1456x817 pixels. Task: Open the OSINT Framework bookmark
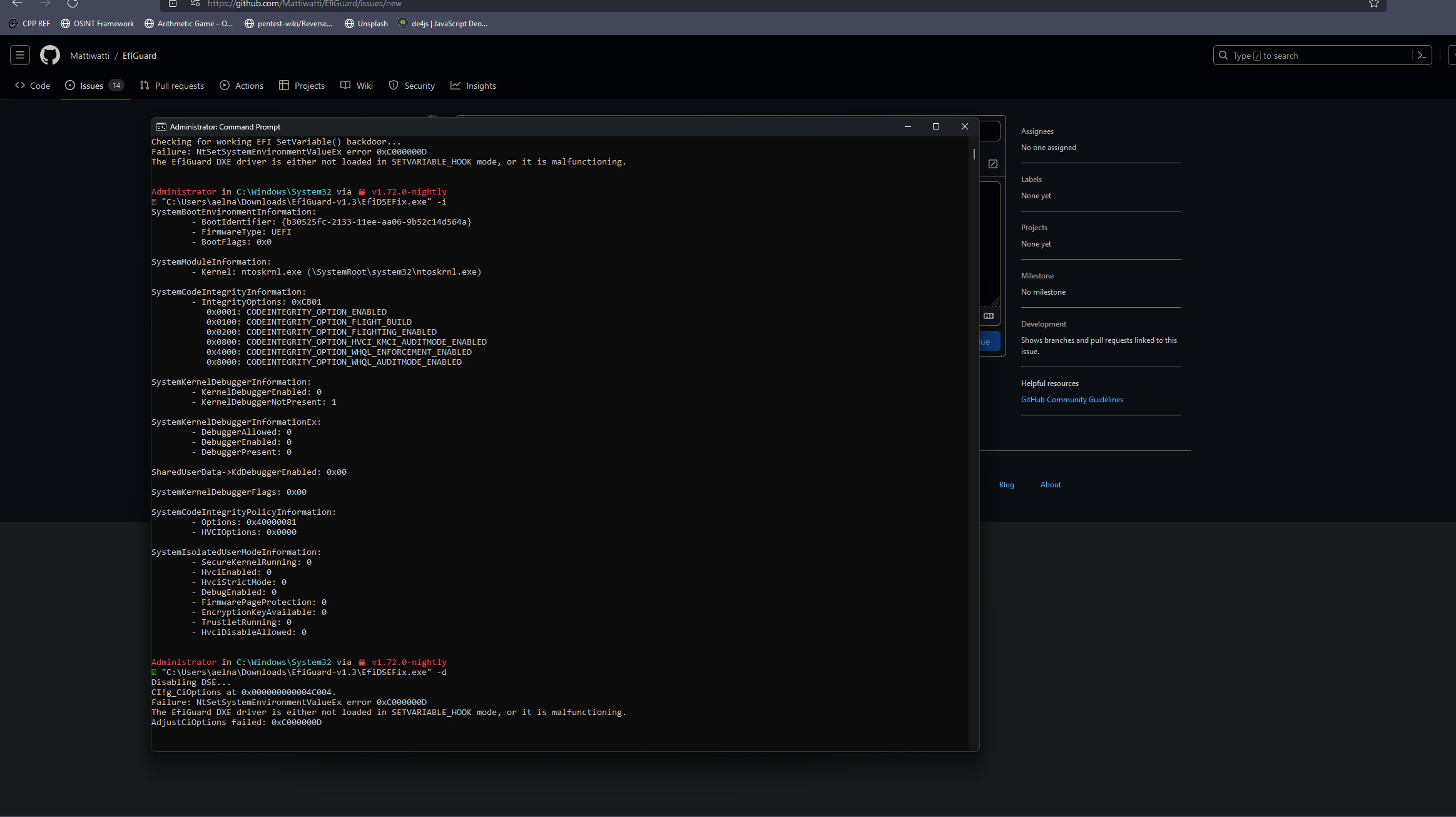click(x=97, y=23)
